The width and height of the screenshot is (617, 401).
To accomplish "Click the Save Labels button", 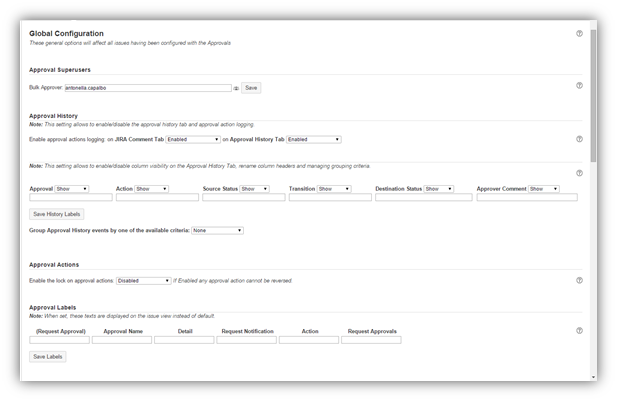I will coord(47,356).
